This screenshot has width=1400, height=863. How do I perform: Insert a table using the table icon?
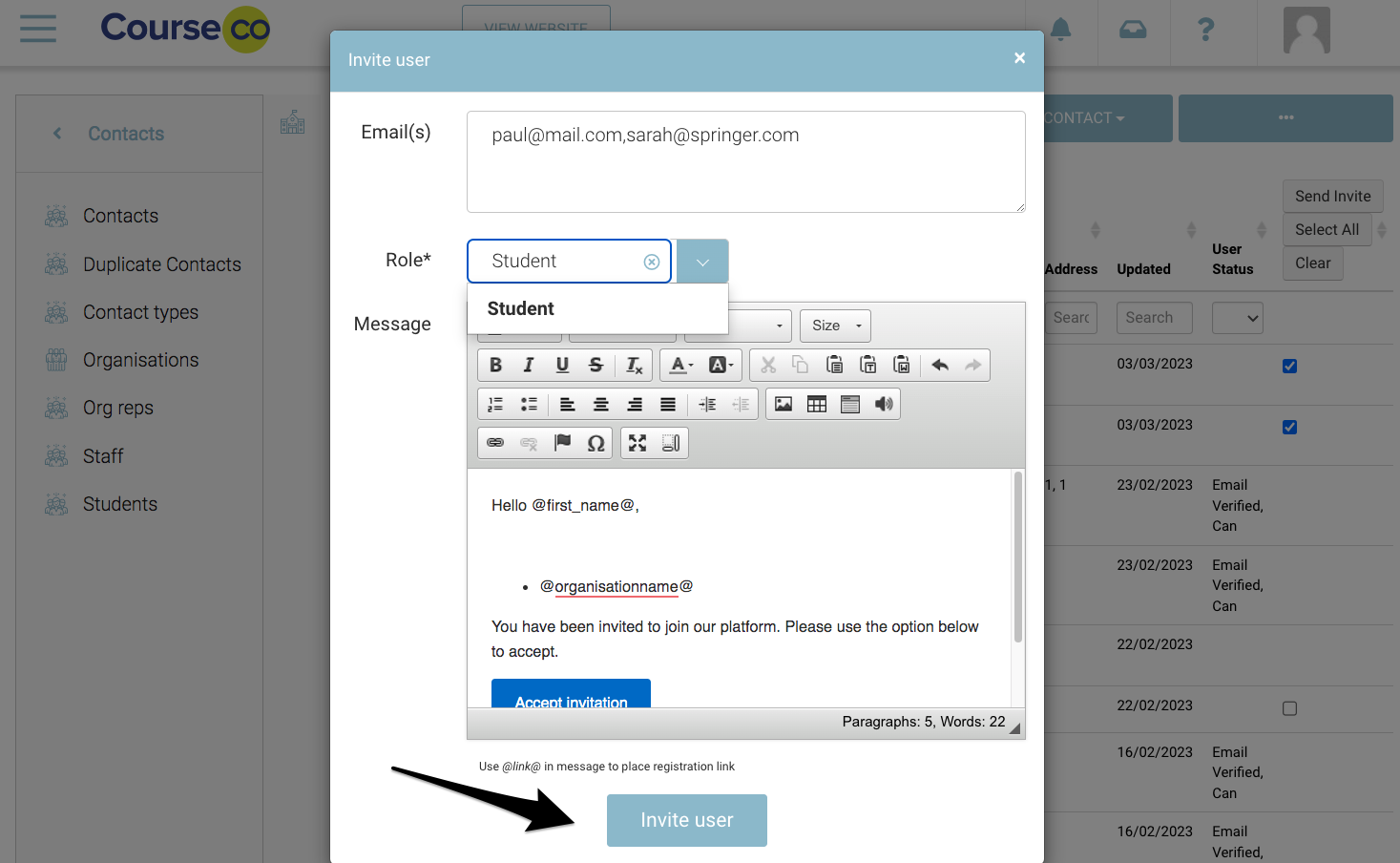(x=817, y=404)
